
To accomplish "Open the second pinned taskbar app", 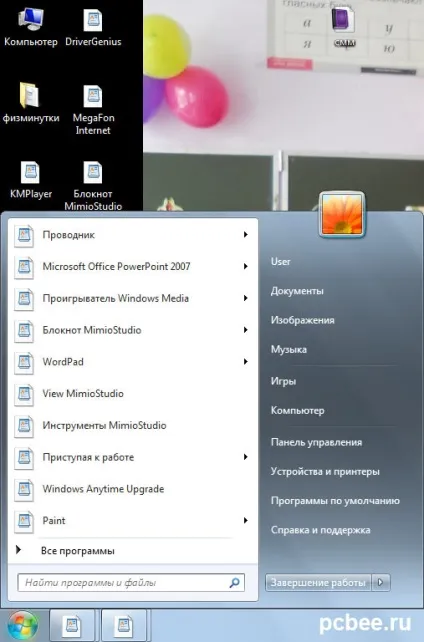I will click(x=124, y=626).
